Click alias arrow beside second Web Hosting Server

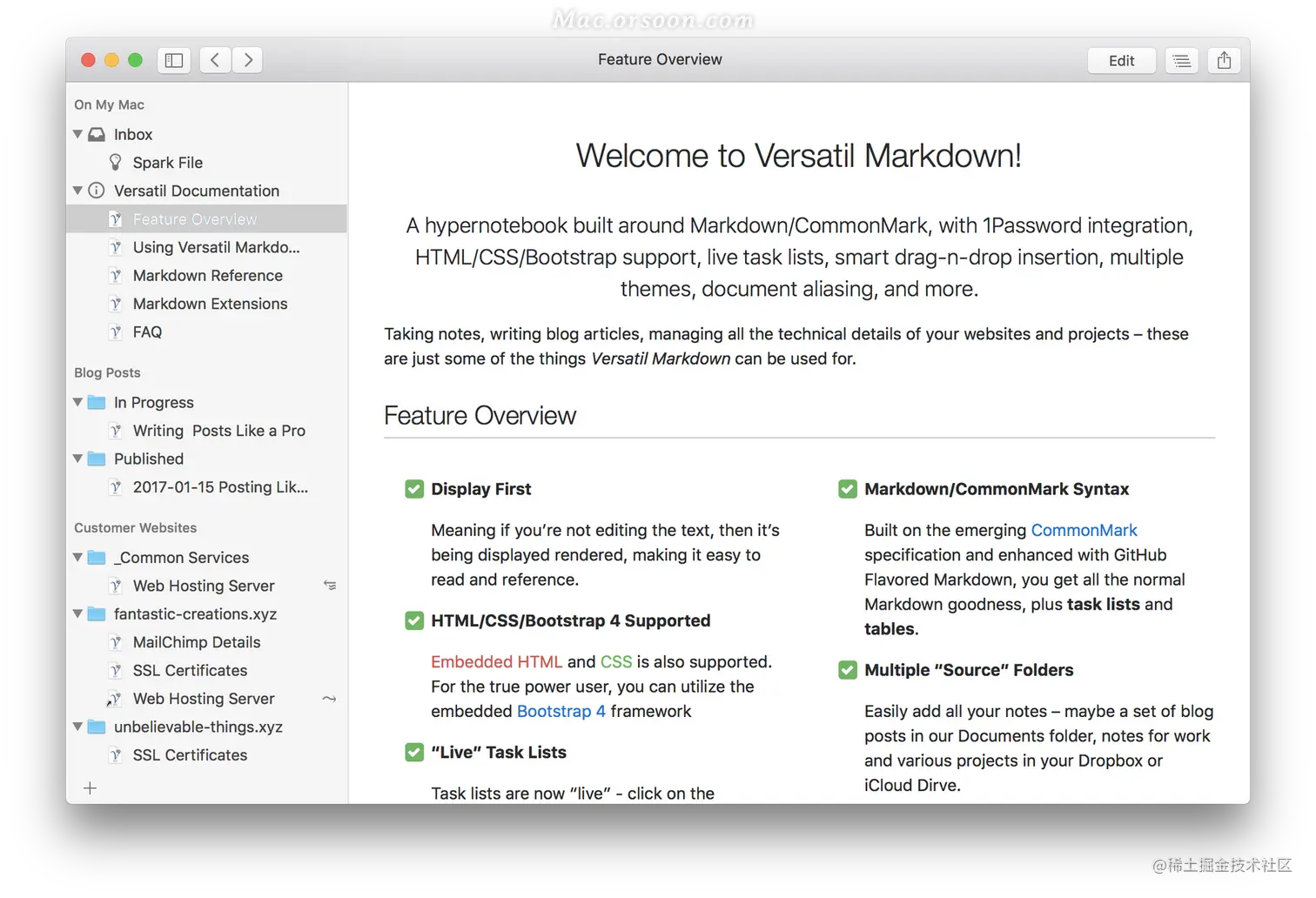[329, 699]
